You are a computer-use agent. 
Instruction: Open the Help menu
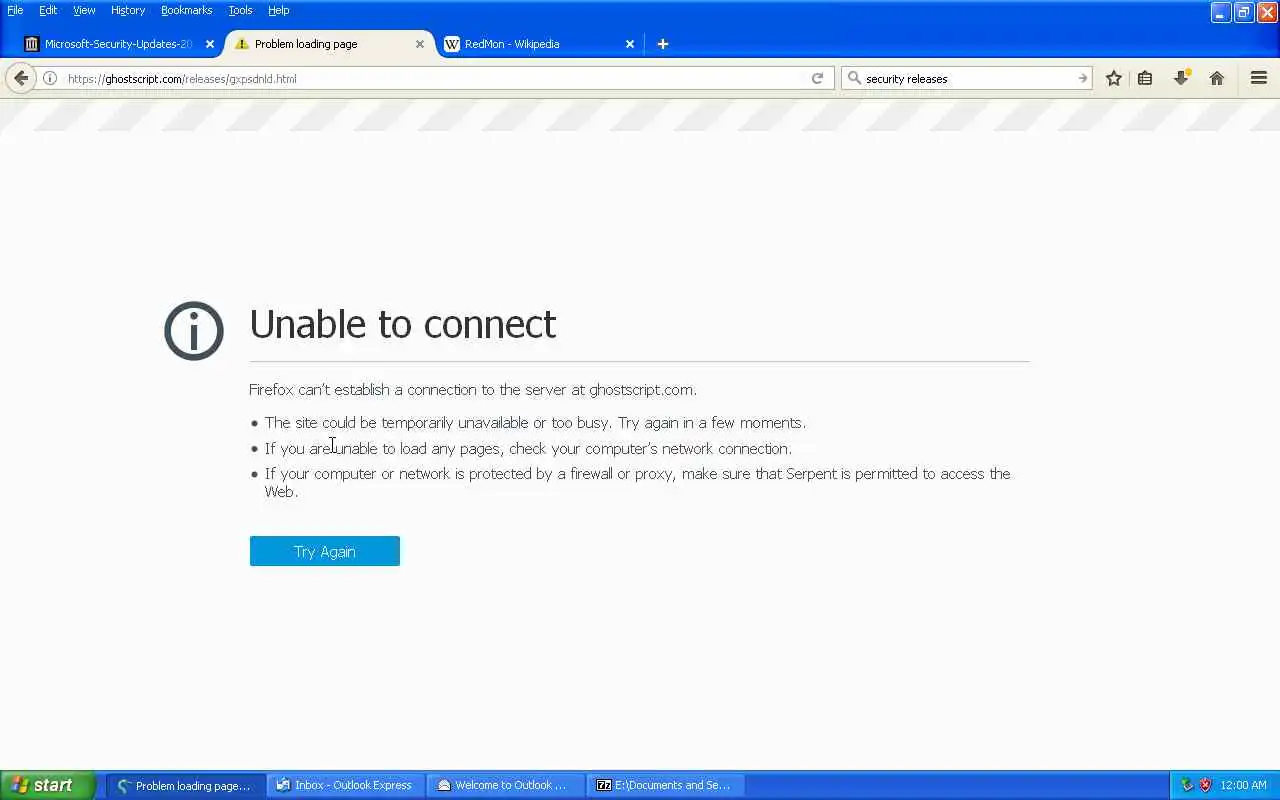tap(279, 10)
